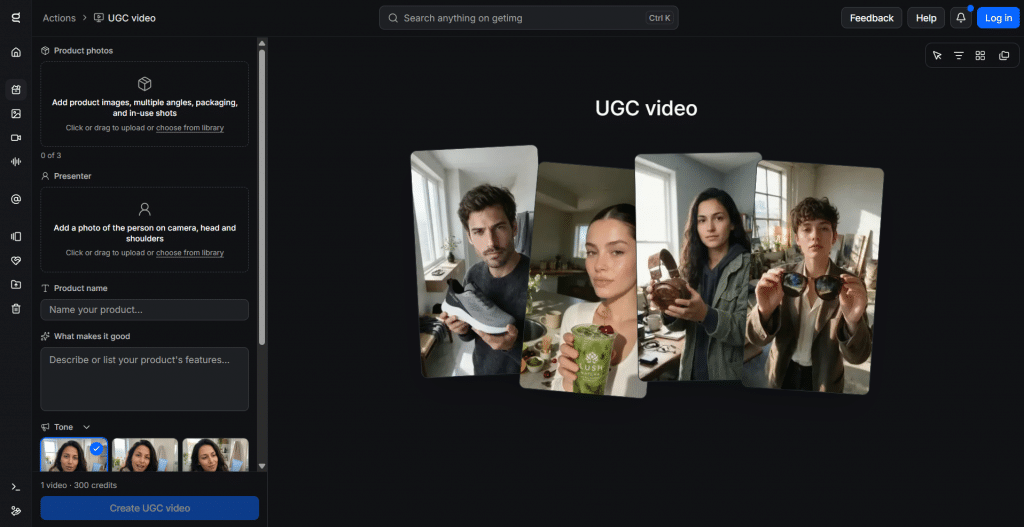The width and height of the screenshot is (1024, 527).
Task: Click the Log in button
Action: pyautogui.click(x=998, y=18)
